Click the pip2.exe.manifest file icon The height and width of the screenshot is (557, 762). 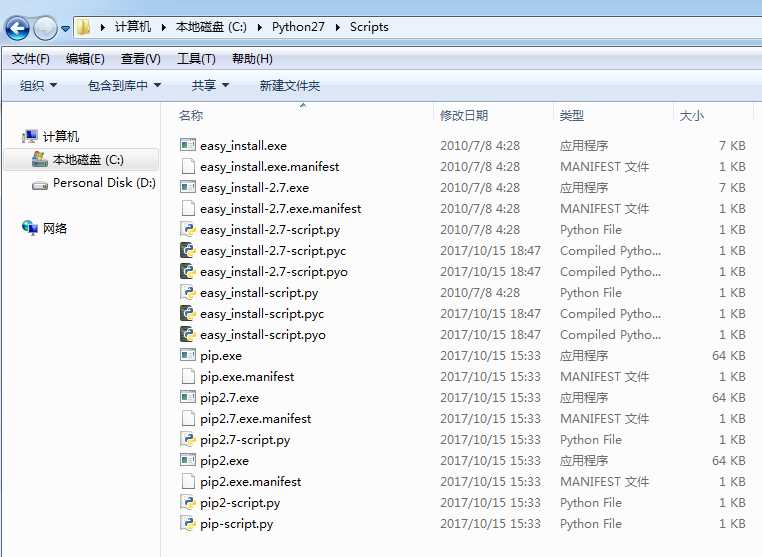point(188,481)
